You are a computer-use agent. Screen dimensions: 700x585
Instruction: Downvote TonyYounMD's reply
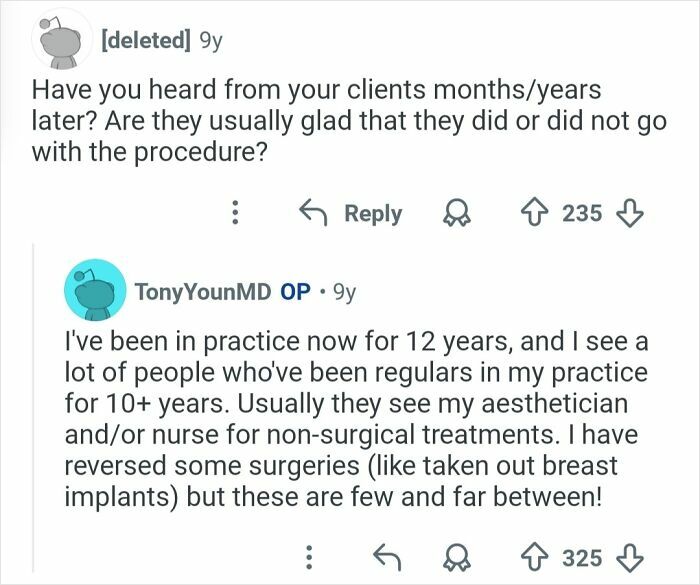pyautogui.click(x=630, y=557)
